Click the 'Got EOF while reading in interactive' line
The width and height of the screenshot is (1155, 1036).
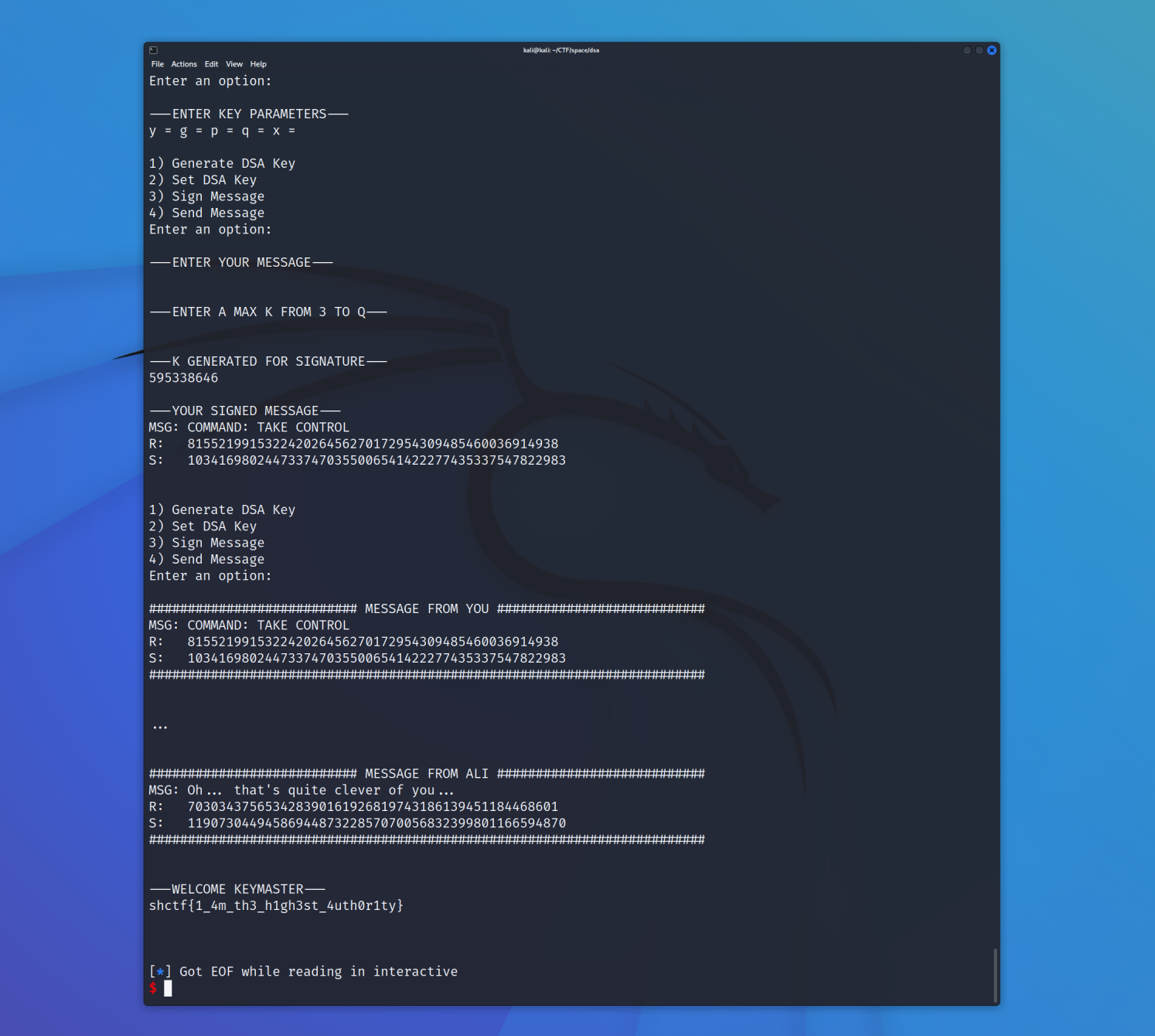click(318, 972)
